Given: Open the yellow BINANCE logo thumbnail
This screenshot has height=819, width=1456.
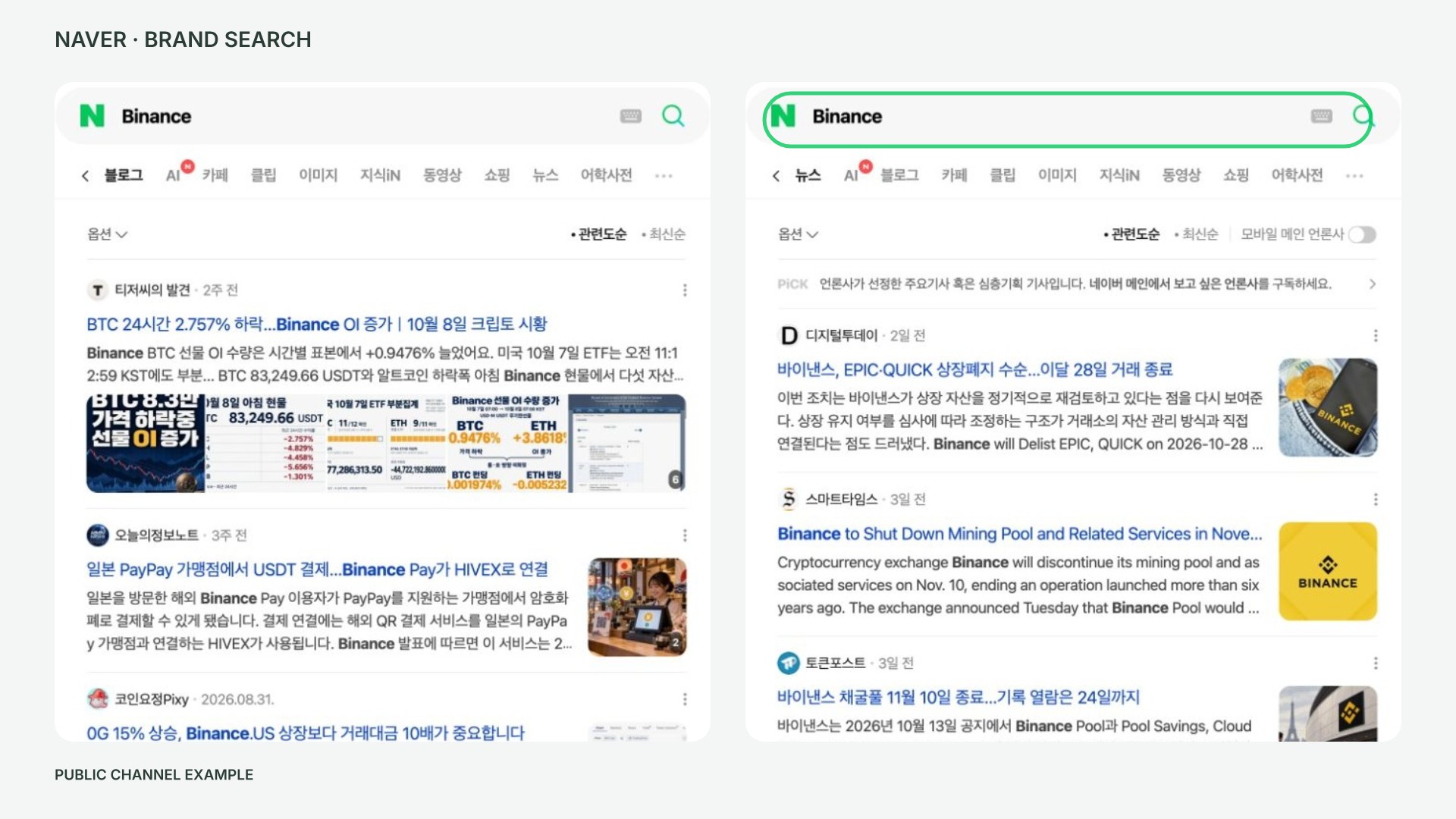Looking at the screenshot, I should (1328, 572).
